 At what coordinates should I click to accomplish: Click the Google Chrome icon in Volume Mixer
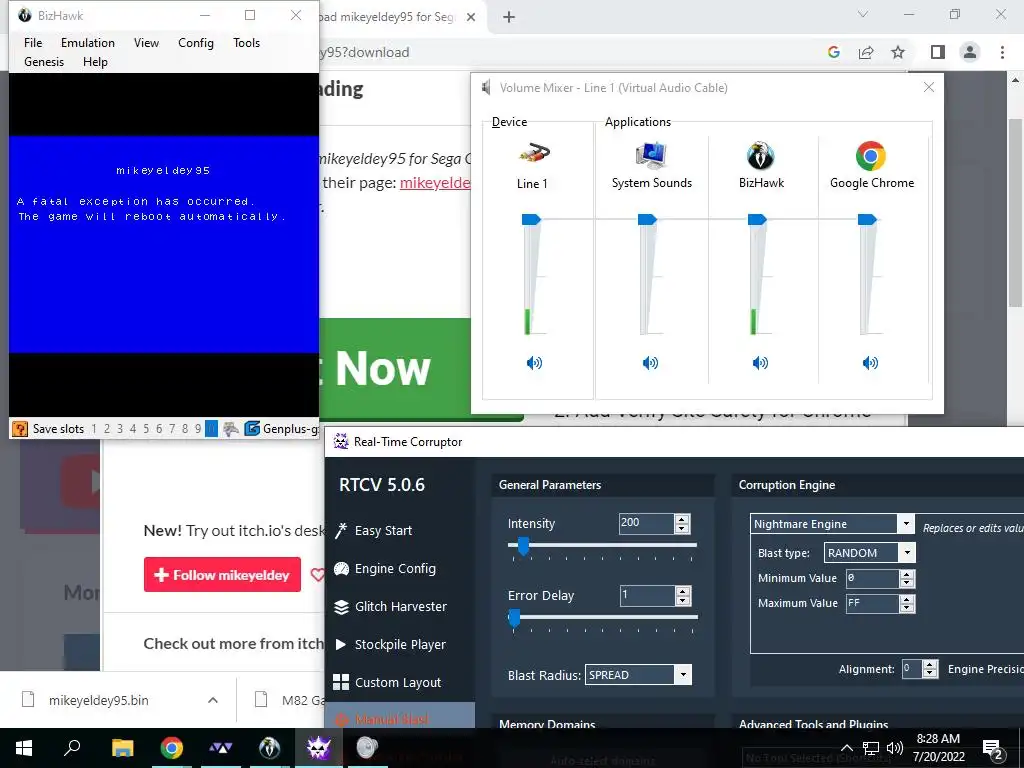click(871, 155)
